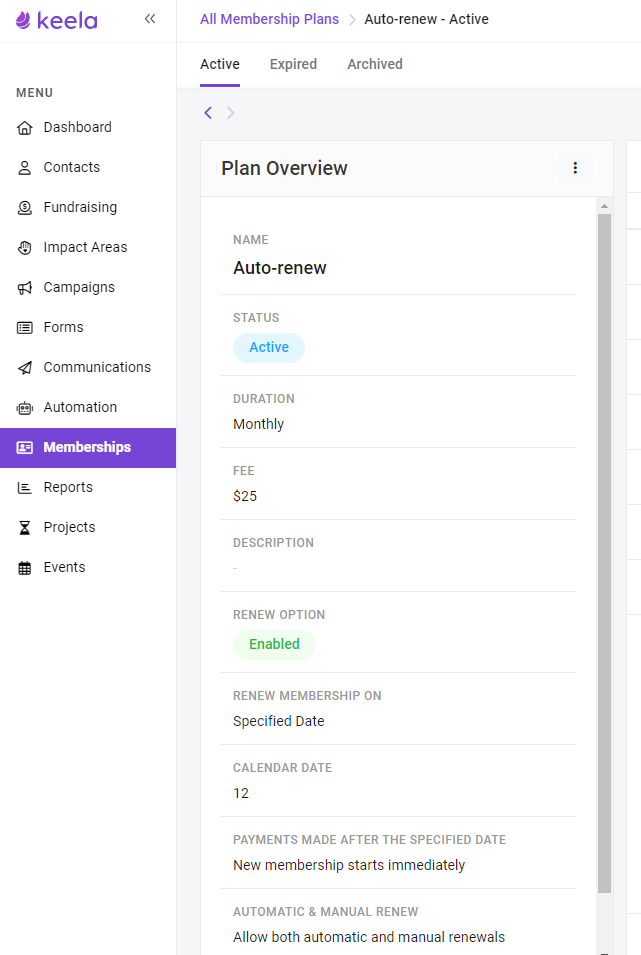The height and width of the screenshot is (955, 641).
Task: Click the Specified Date value
Action: [278, 721]
